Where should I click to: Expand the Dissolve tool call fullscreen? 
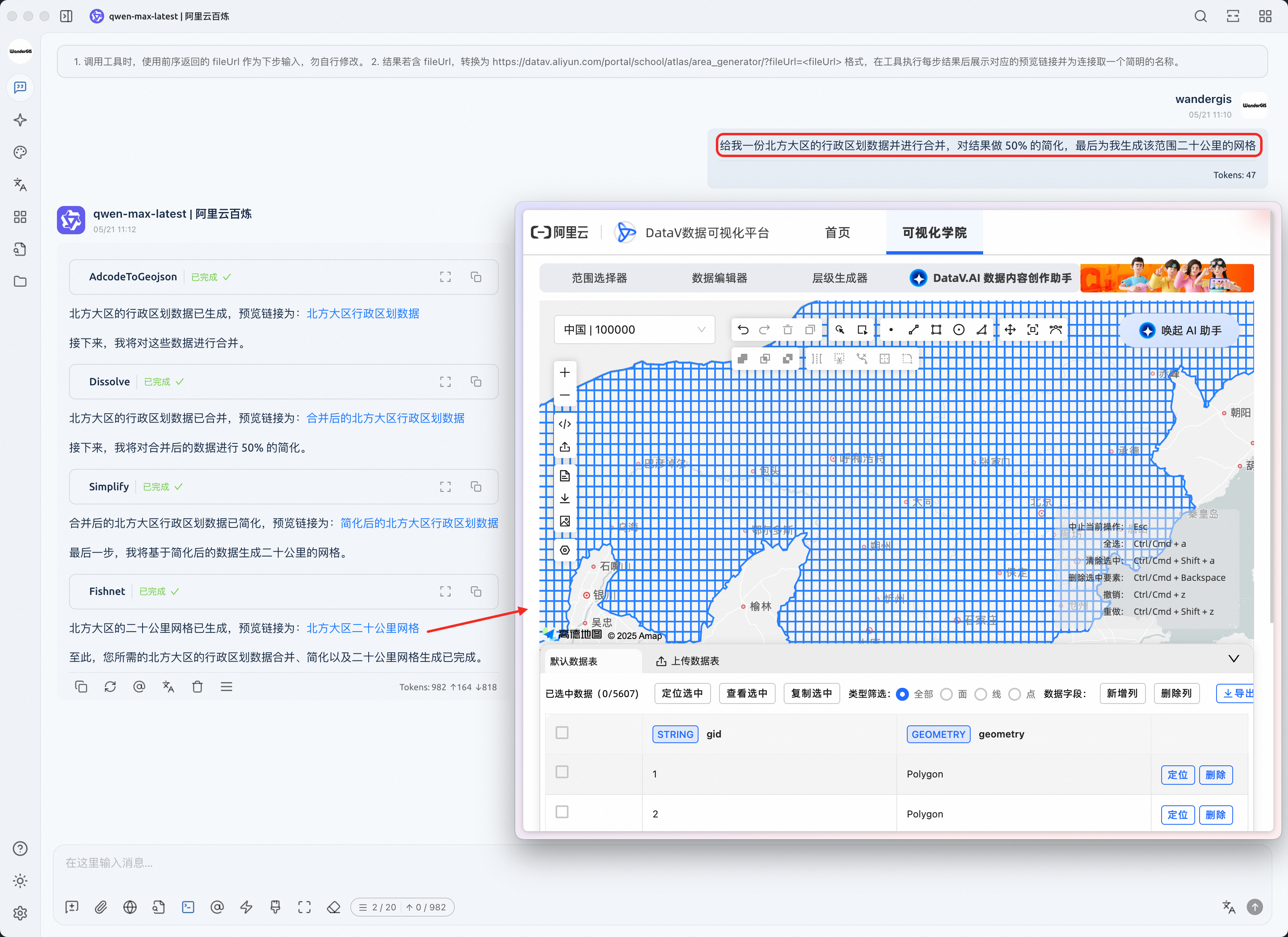445,382
